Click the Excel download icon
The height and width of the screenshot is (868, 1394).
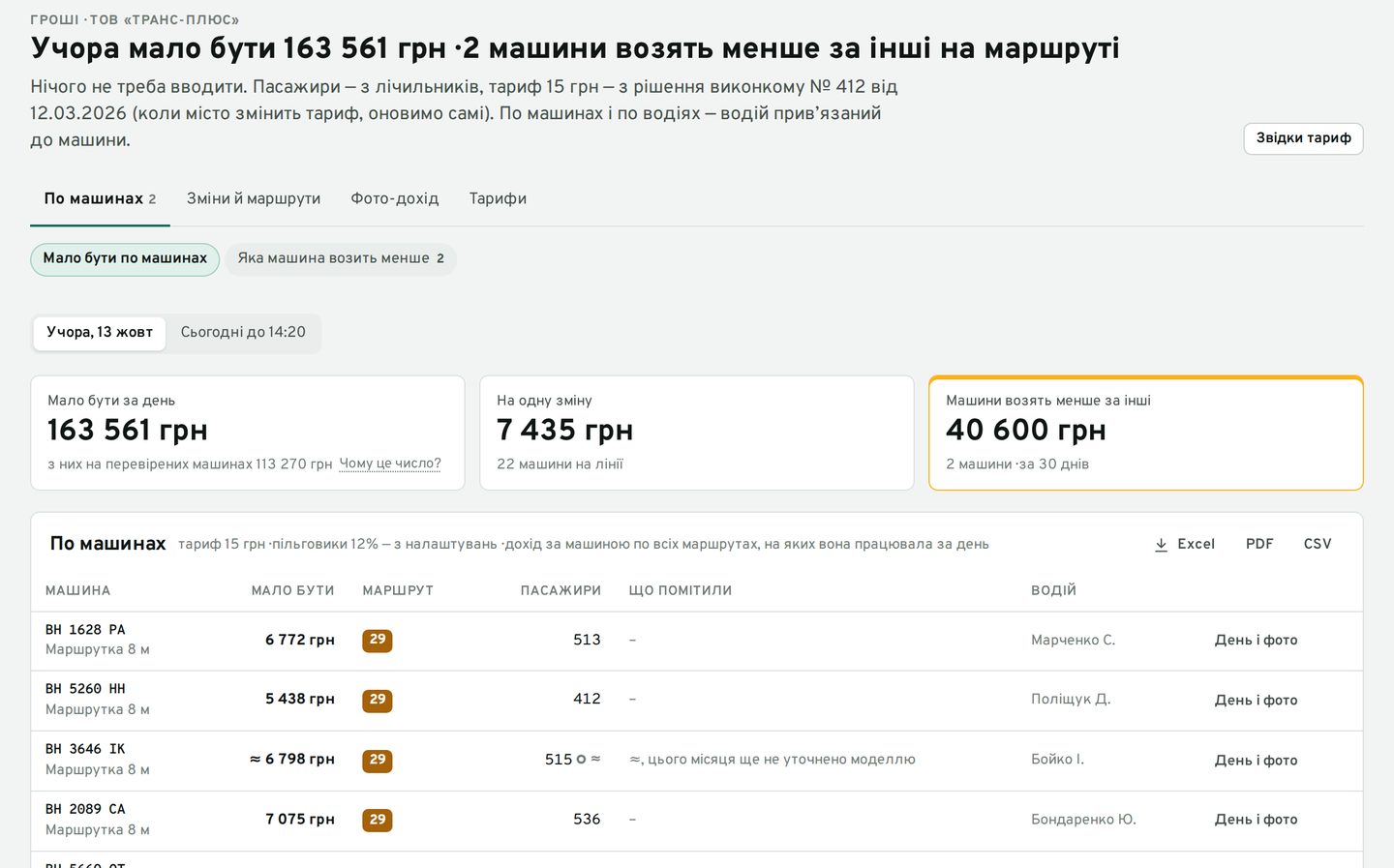tap(1161, 545)
